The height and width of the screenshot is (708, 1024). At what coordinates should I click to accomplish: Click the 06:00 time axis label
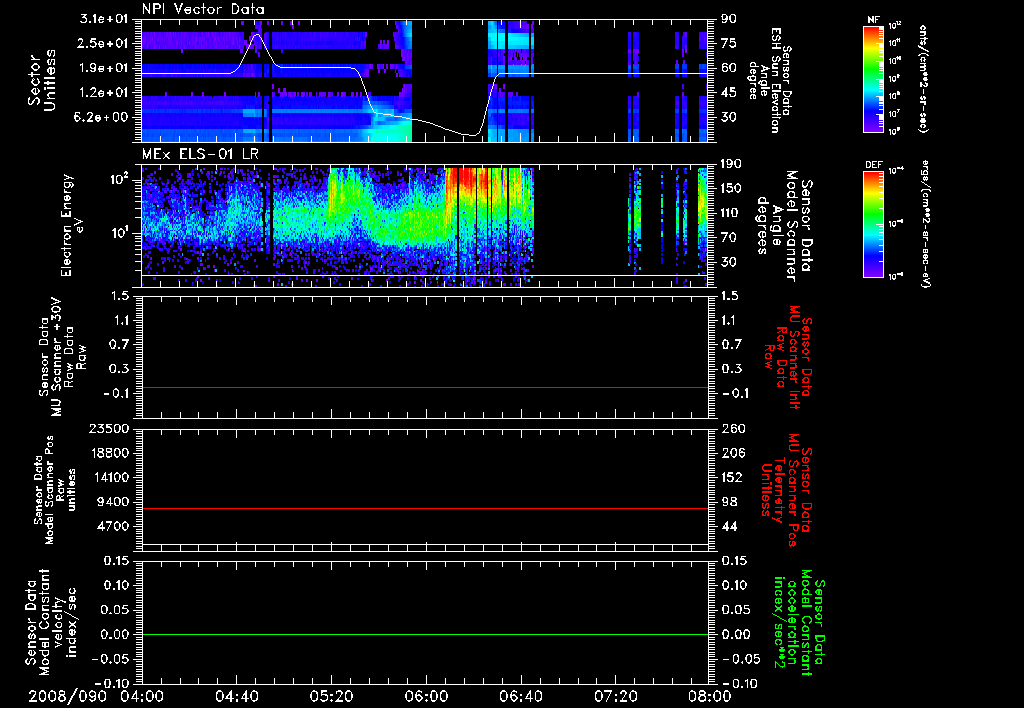426,697
